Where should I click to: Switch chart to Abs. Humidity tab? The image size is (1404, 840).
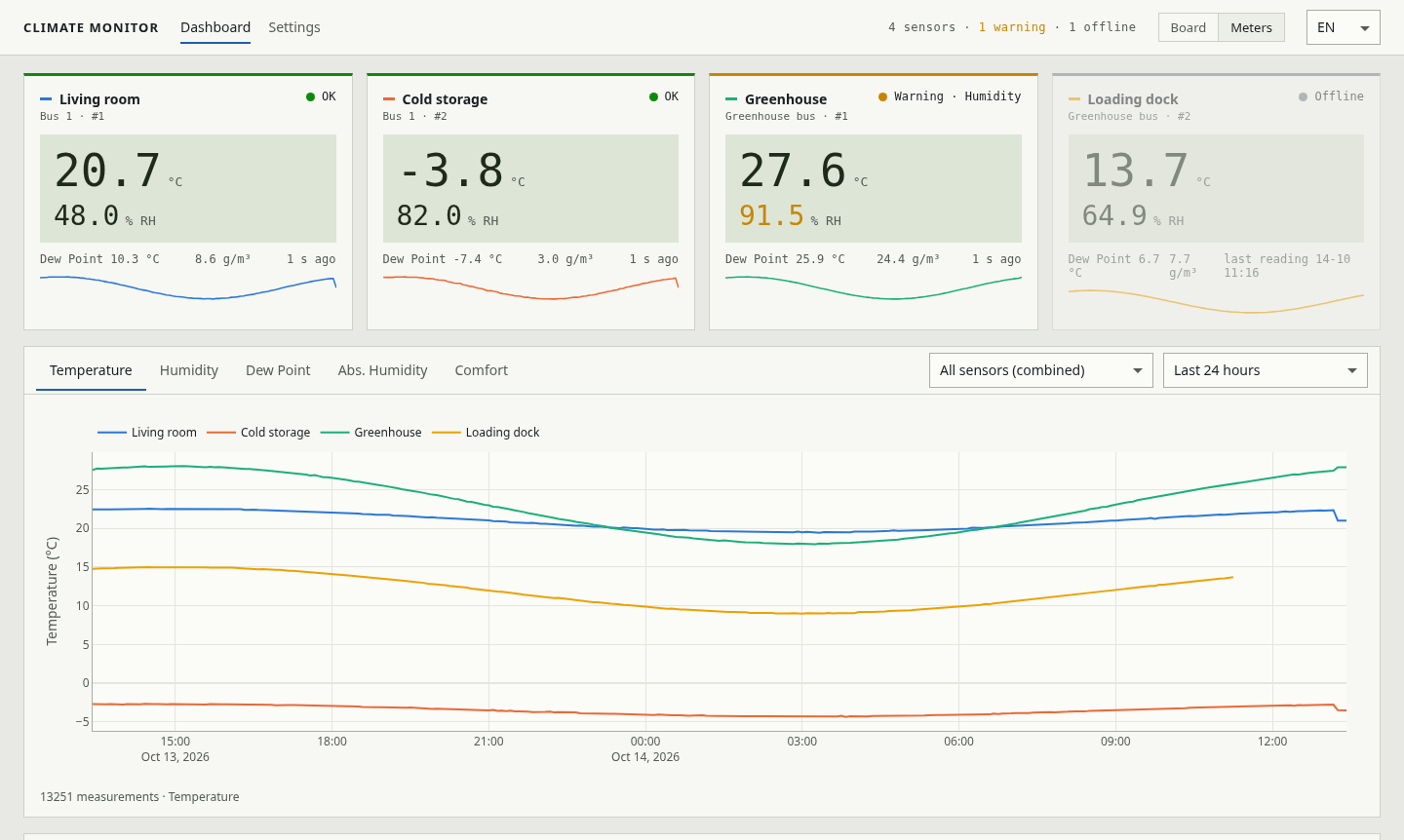(383, 370)
